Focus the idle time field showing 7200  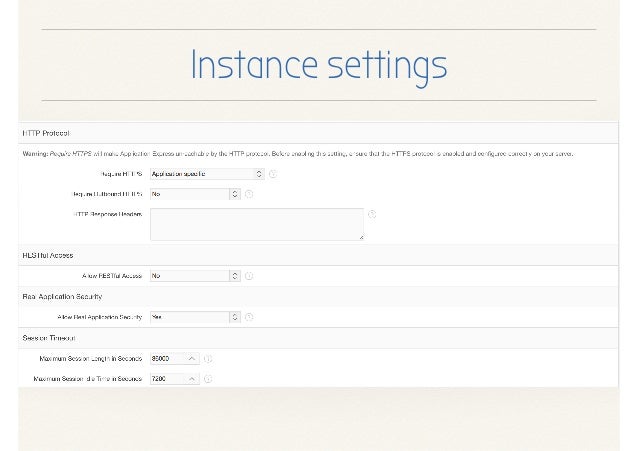(165, 379)
